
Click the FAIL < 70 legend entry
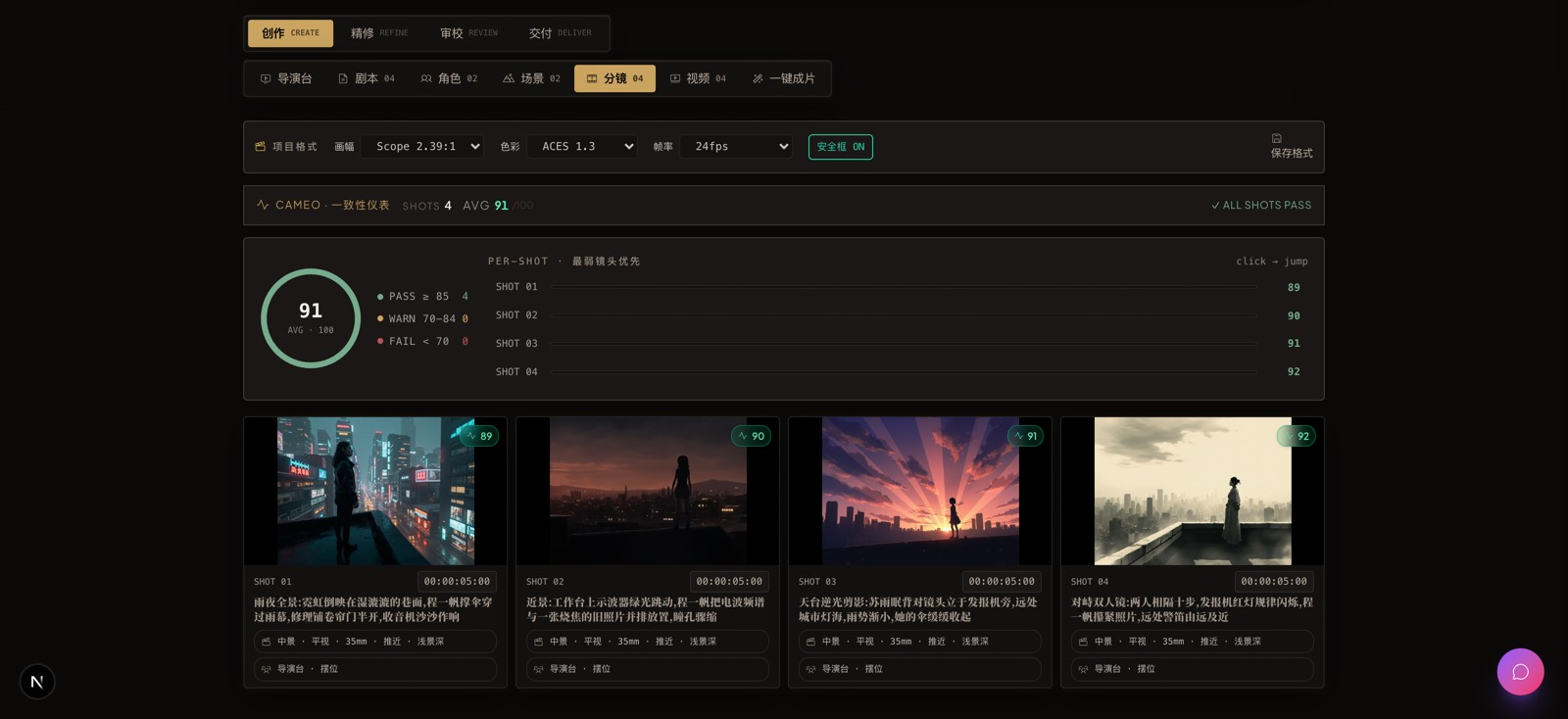point(422,341)
